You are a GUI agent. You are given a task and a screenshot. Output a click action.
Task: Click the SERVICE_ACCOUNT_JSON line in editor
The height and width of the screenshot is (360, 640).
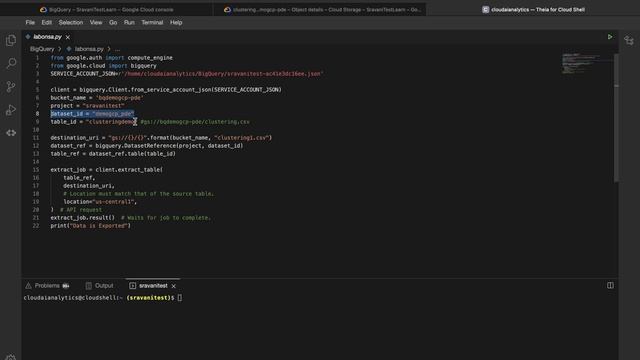[187, 74]
